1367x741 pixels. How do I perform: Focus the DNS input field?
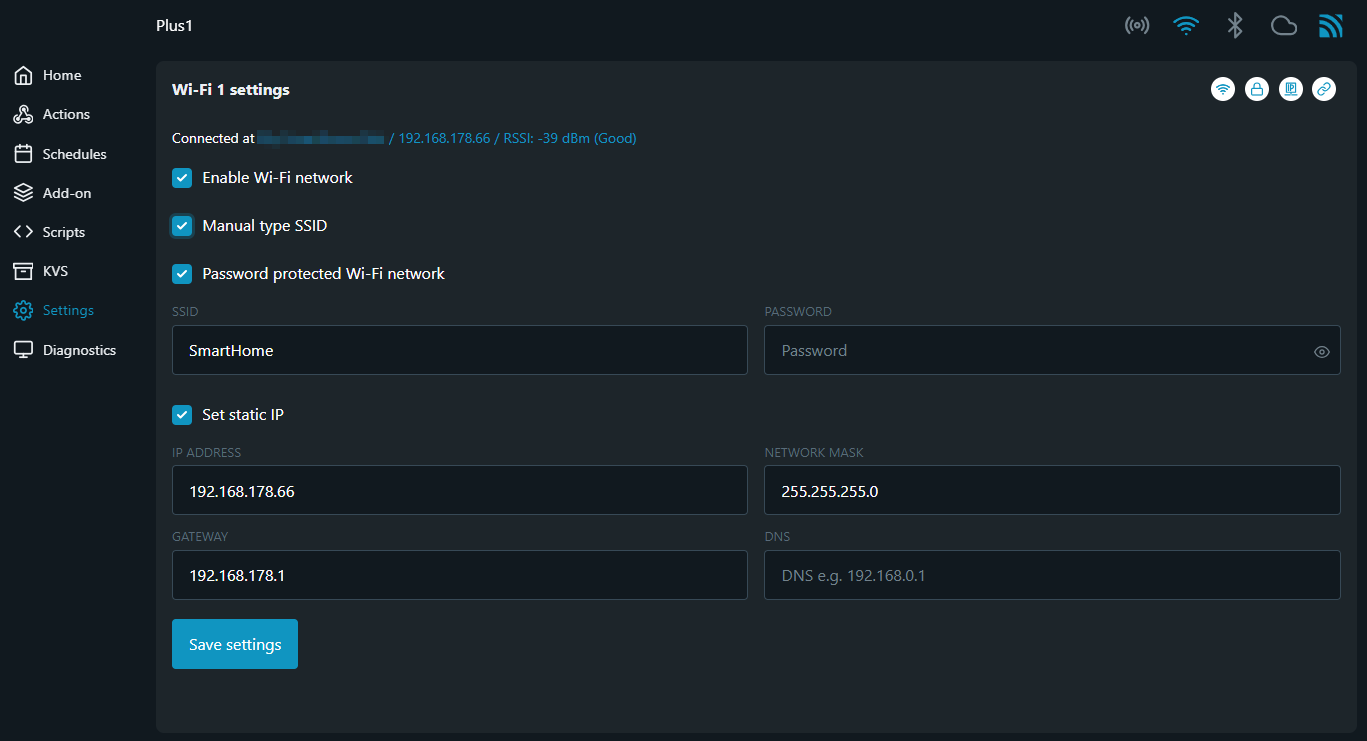click(x=1052, y=575)
